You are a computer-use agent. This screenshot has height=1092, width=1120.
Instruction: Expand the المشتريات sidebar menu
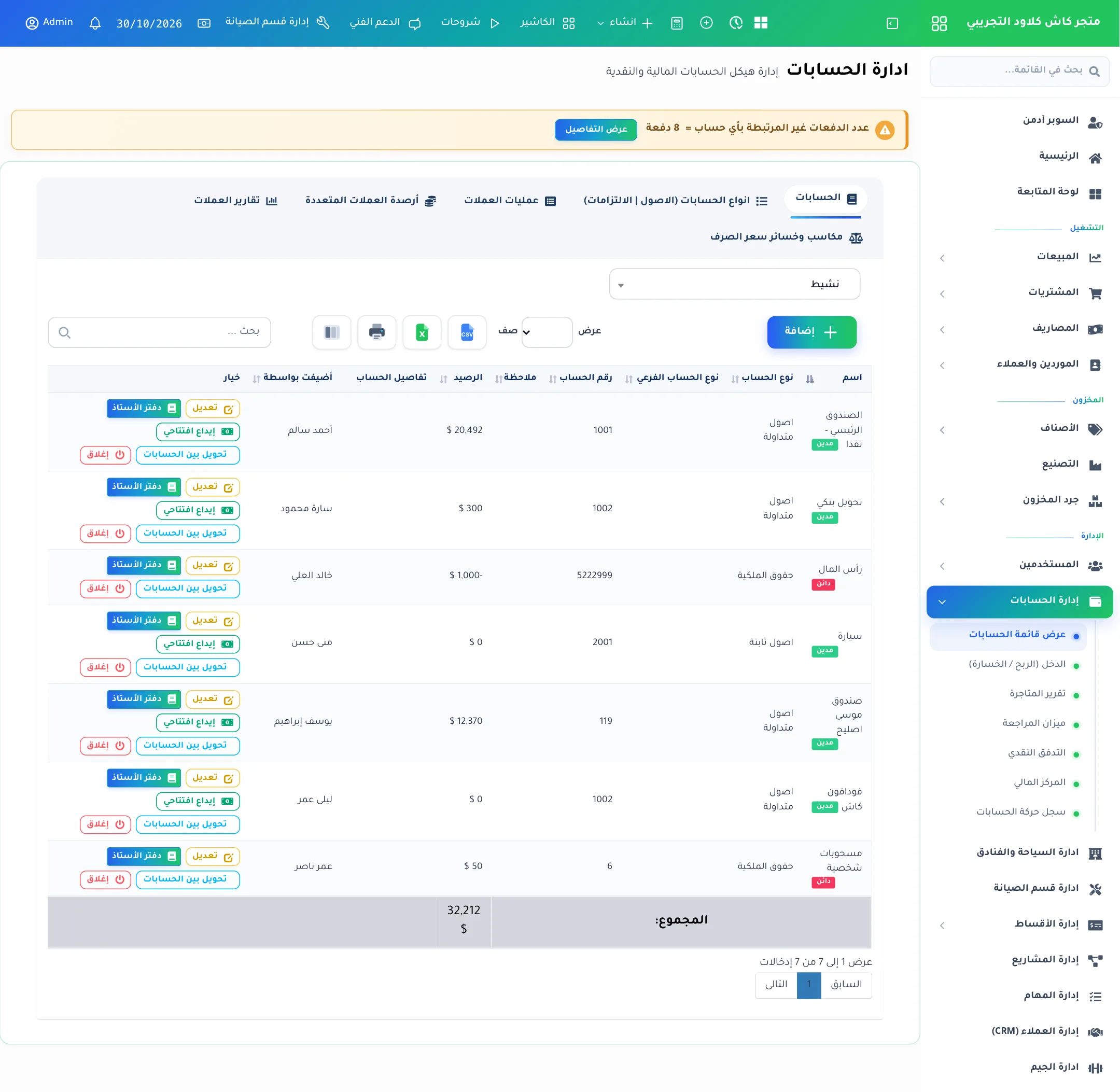tap(1019, 292)
